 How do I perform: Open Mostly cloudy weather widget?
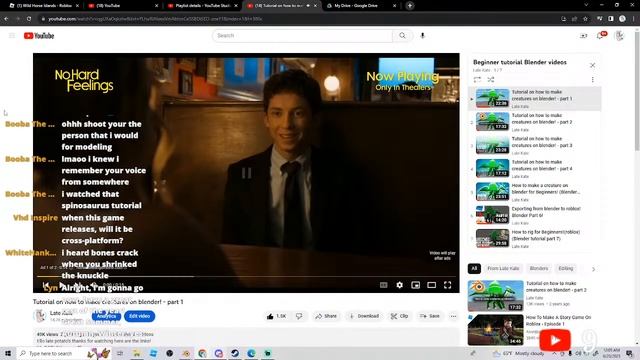point(518,353)
